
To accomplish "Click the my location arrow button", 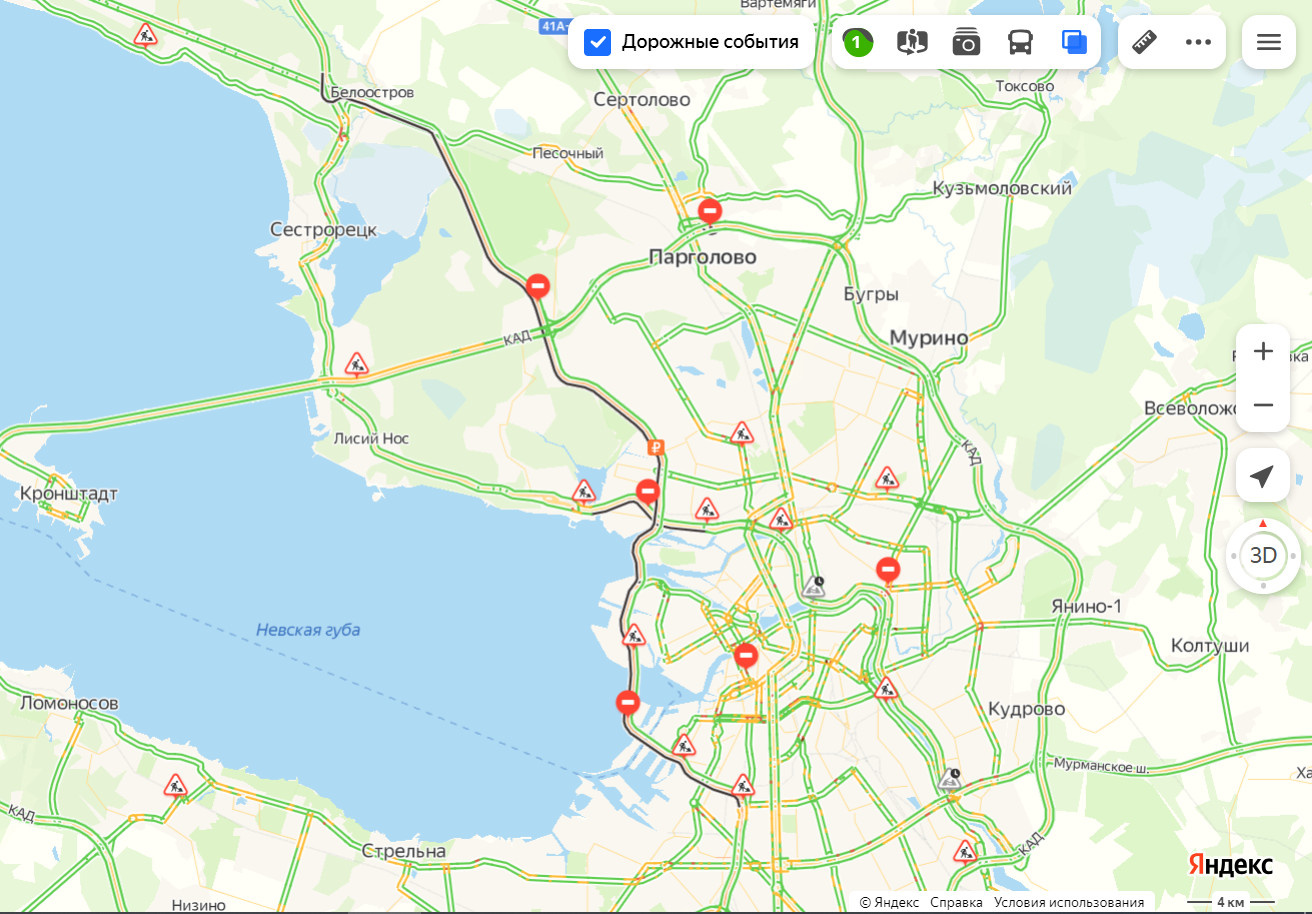I will [1262, 476].
